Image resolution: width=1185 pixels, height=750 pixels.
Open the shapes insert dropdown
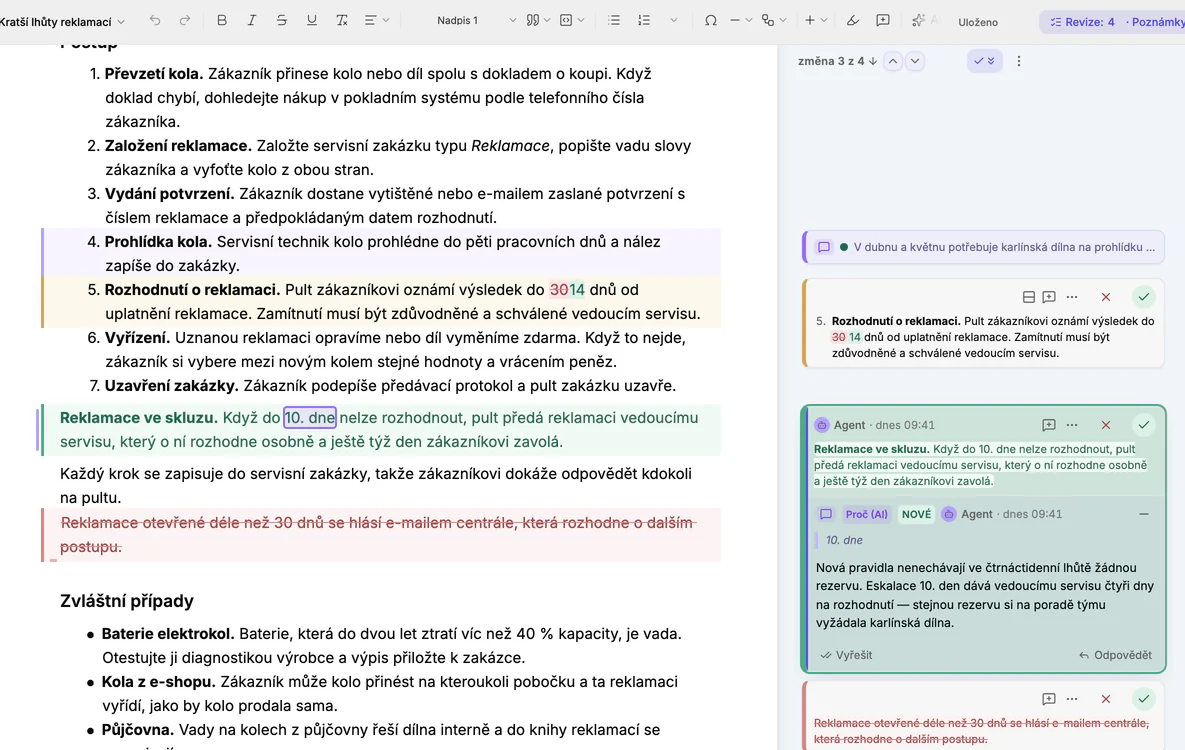[774, 20]
